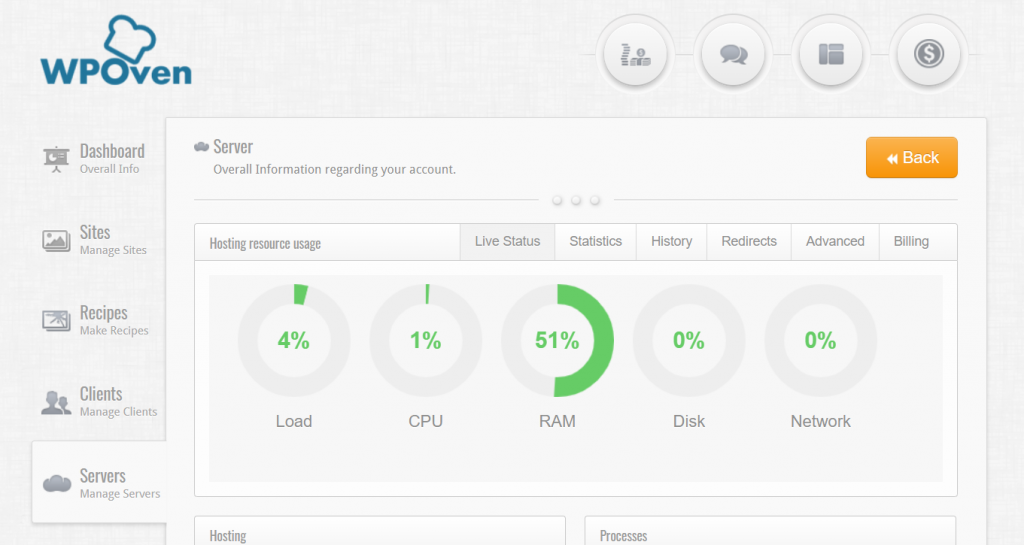Click 'Overall Information regarding your account.' text
1024x545 pixels.
click(334, 170)
